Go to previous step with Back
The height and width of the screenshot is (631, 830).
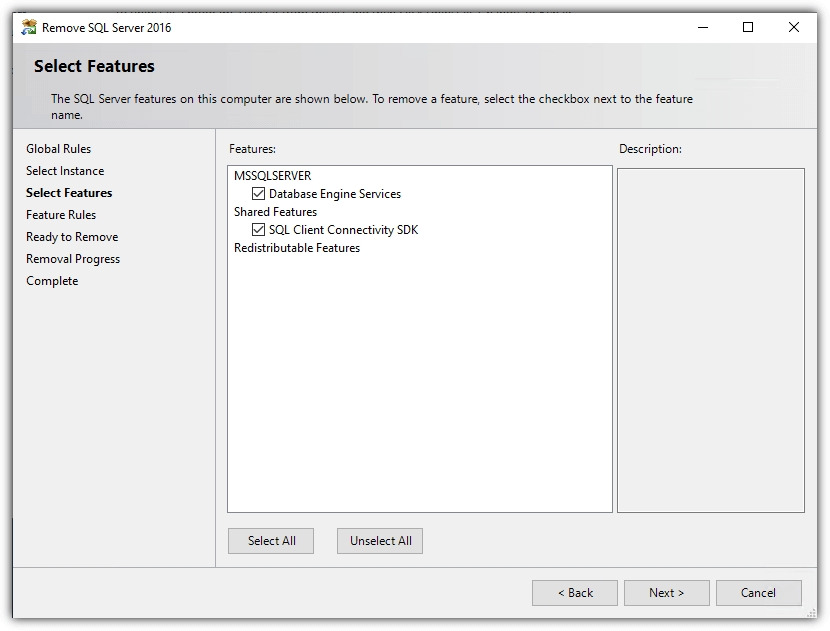tap(575, 593)
